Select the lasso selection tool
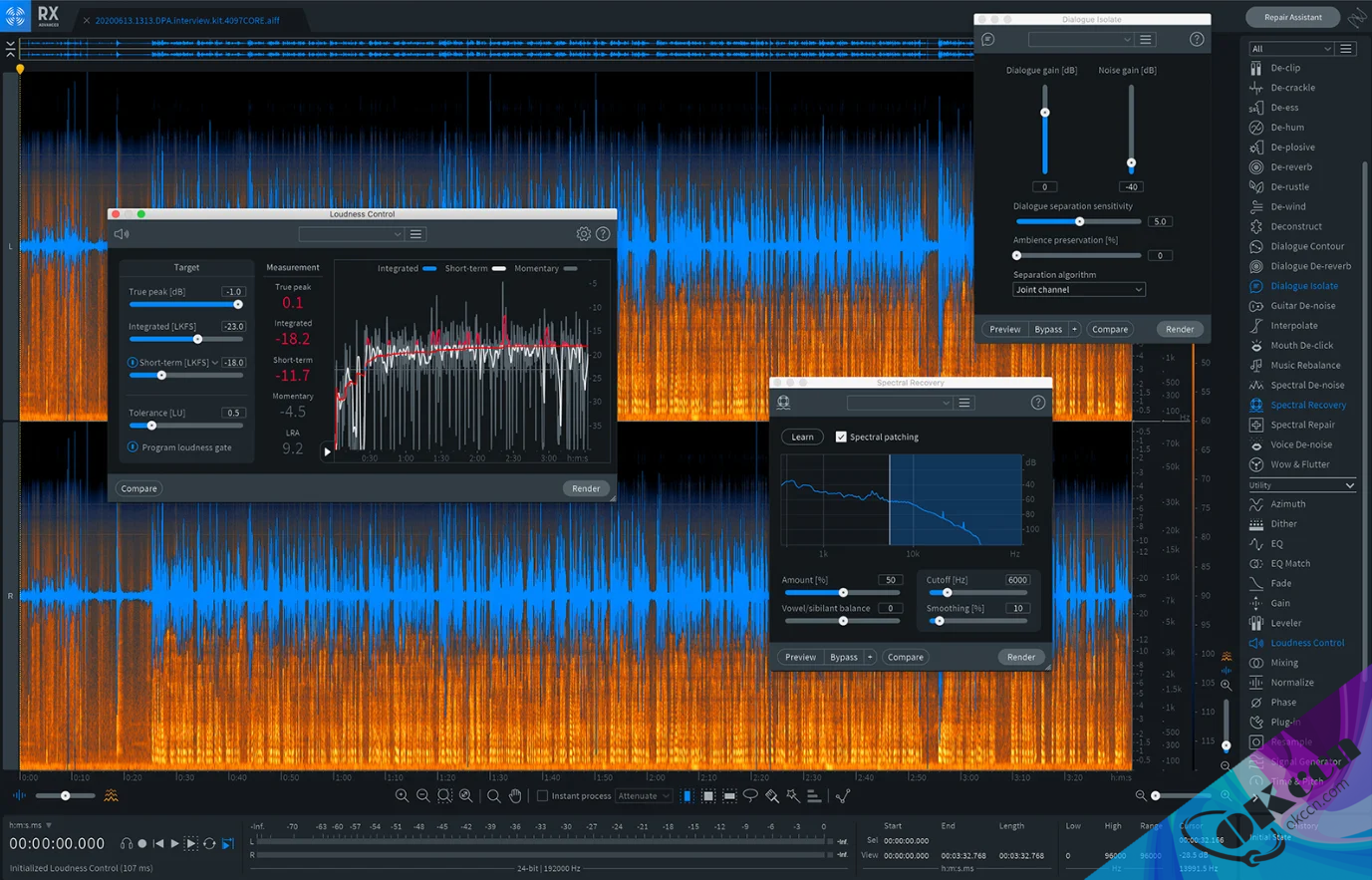Viewport: 1372px width, 880px height. (x=750, y=796)
